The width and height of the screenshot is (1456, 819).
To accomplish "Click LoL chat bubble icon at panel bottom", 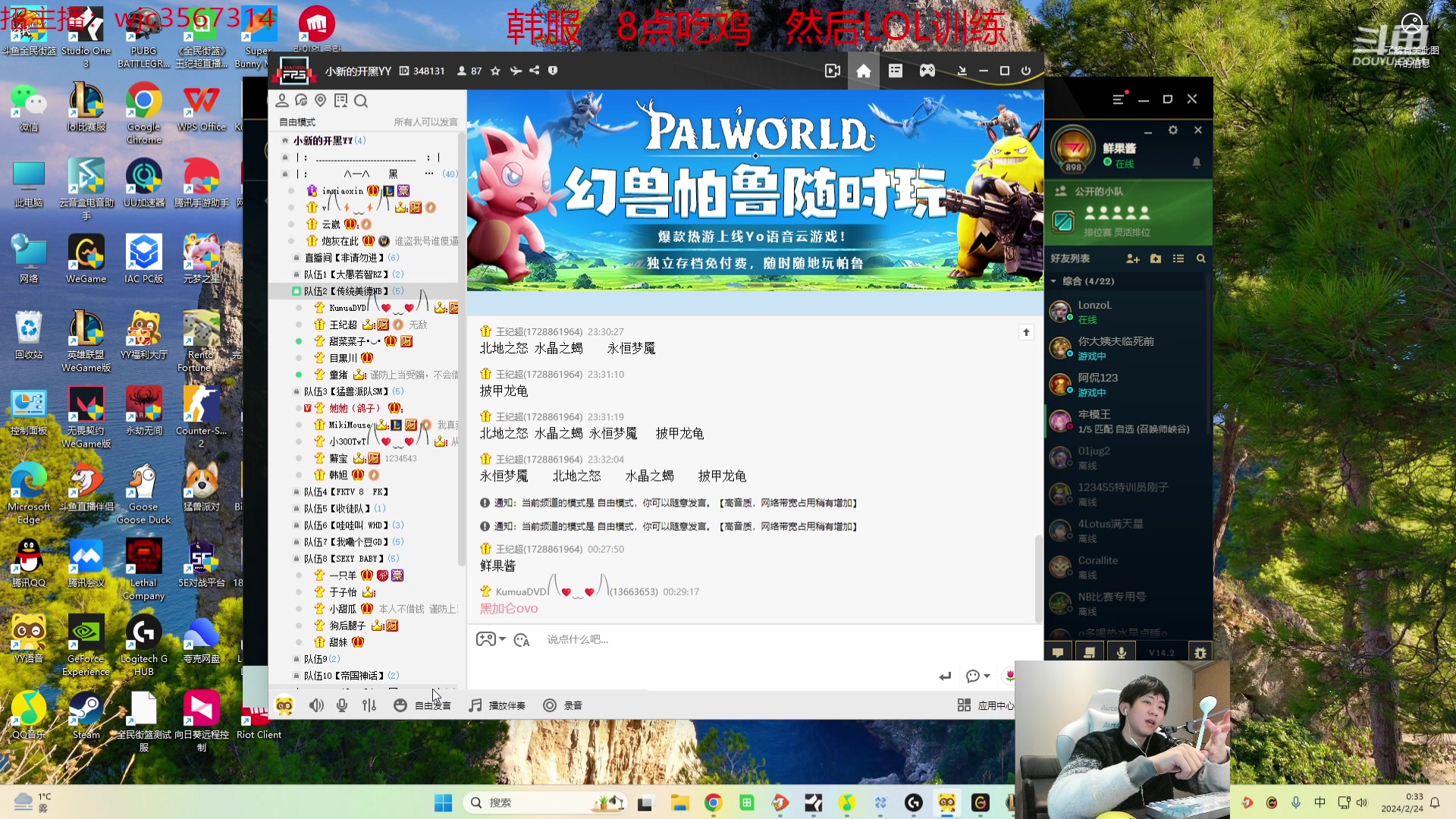I will pyautogui.click(x=1058, y=652).
